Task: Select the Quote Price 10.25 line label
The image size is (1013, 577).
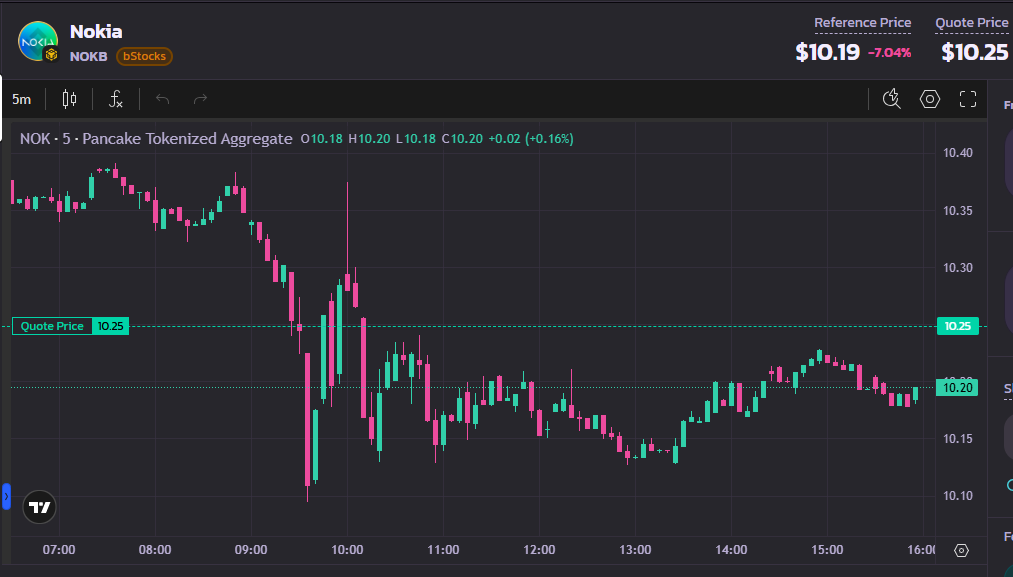Action: [70, 326]
